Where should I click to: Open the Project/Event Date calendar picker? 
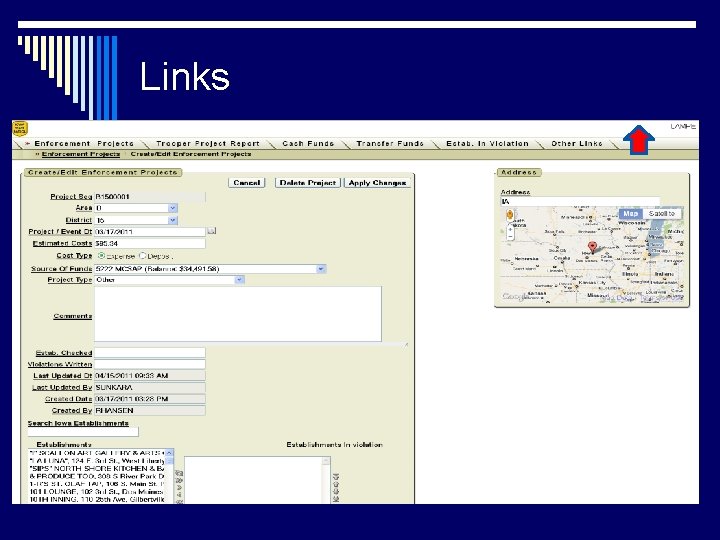point(211,231)
